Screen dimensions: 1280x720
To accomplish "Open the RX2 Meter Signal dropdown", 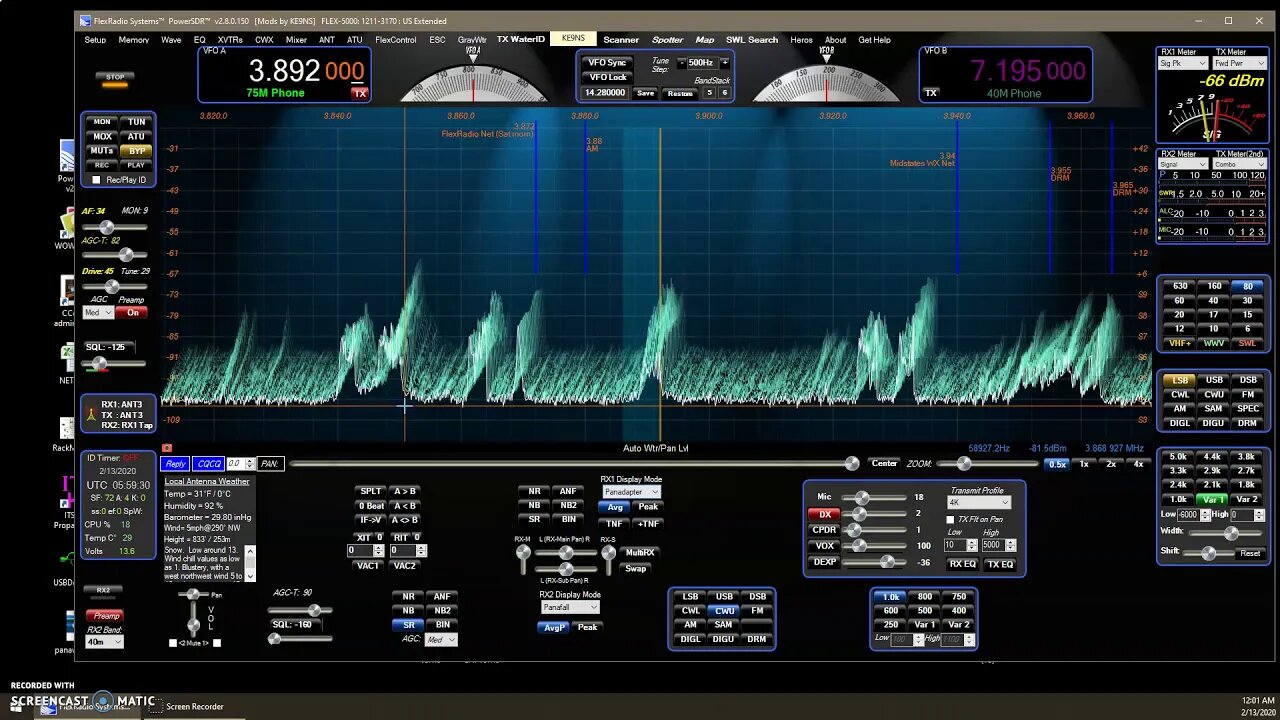I will (x=1183, y=163).
